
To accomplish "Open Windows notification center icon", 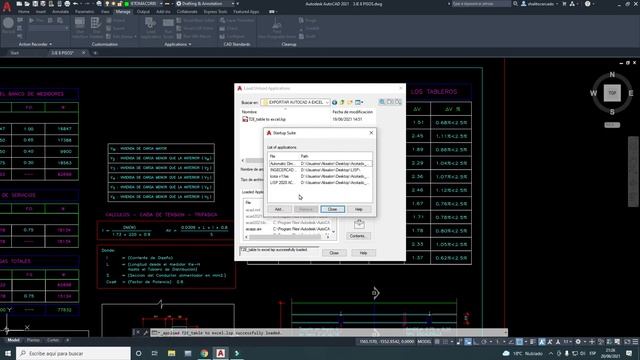I will point(629,353).
